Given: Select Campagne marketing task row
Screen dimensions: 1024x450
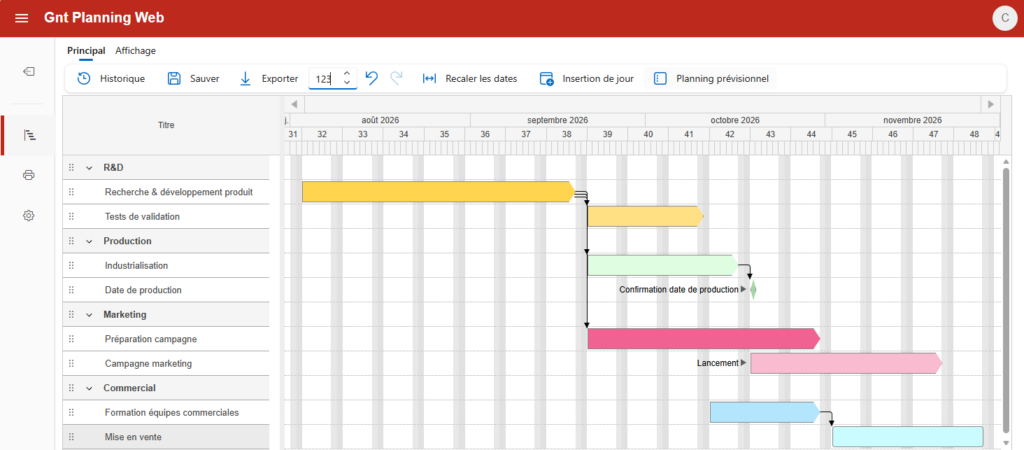Looking at the screenshot, I should (x=166, y=364).
